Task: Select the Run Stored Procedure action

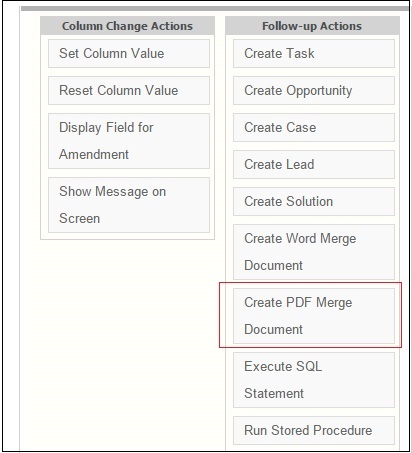Action: (314, 430)
